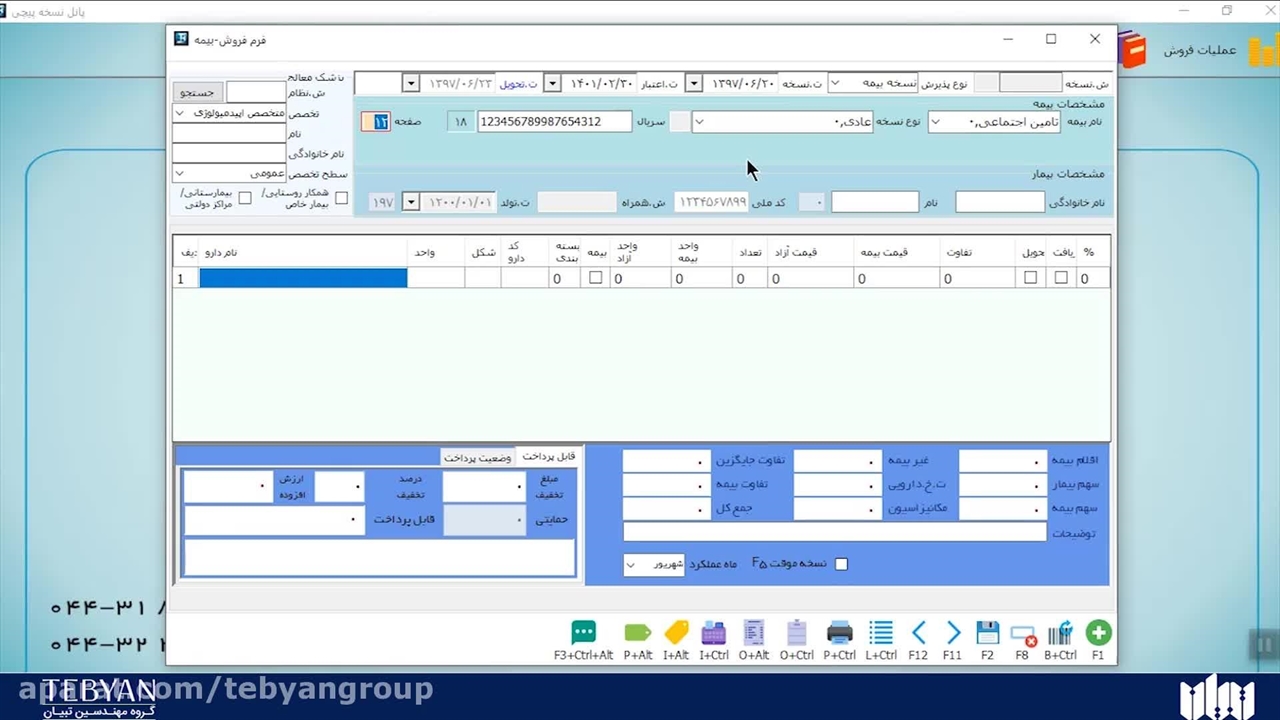Enable the نسخه موقت F5 checkbox
The width and height of the screenshot is (1280, 720).
(841, 564)
